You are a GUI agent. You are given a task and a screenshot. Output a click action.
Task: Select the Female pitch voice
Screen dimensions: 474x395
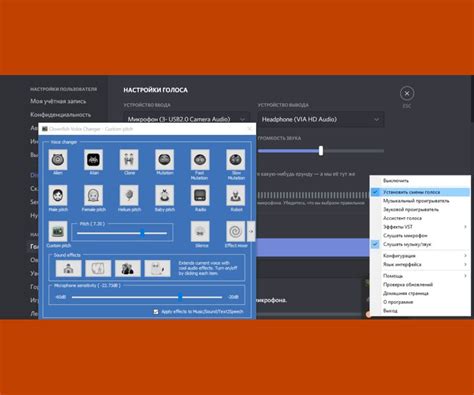point(93,196)
